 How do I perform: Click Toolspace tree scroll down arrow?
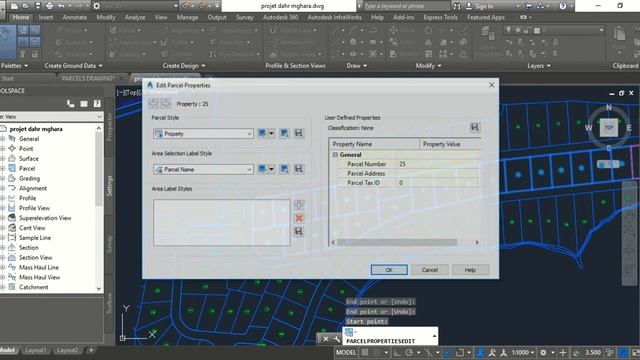(99, 289)
